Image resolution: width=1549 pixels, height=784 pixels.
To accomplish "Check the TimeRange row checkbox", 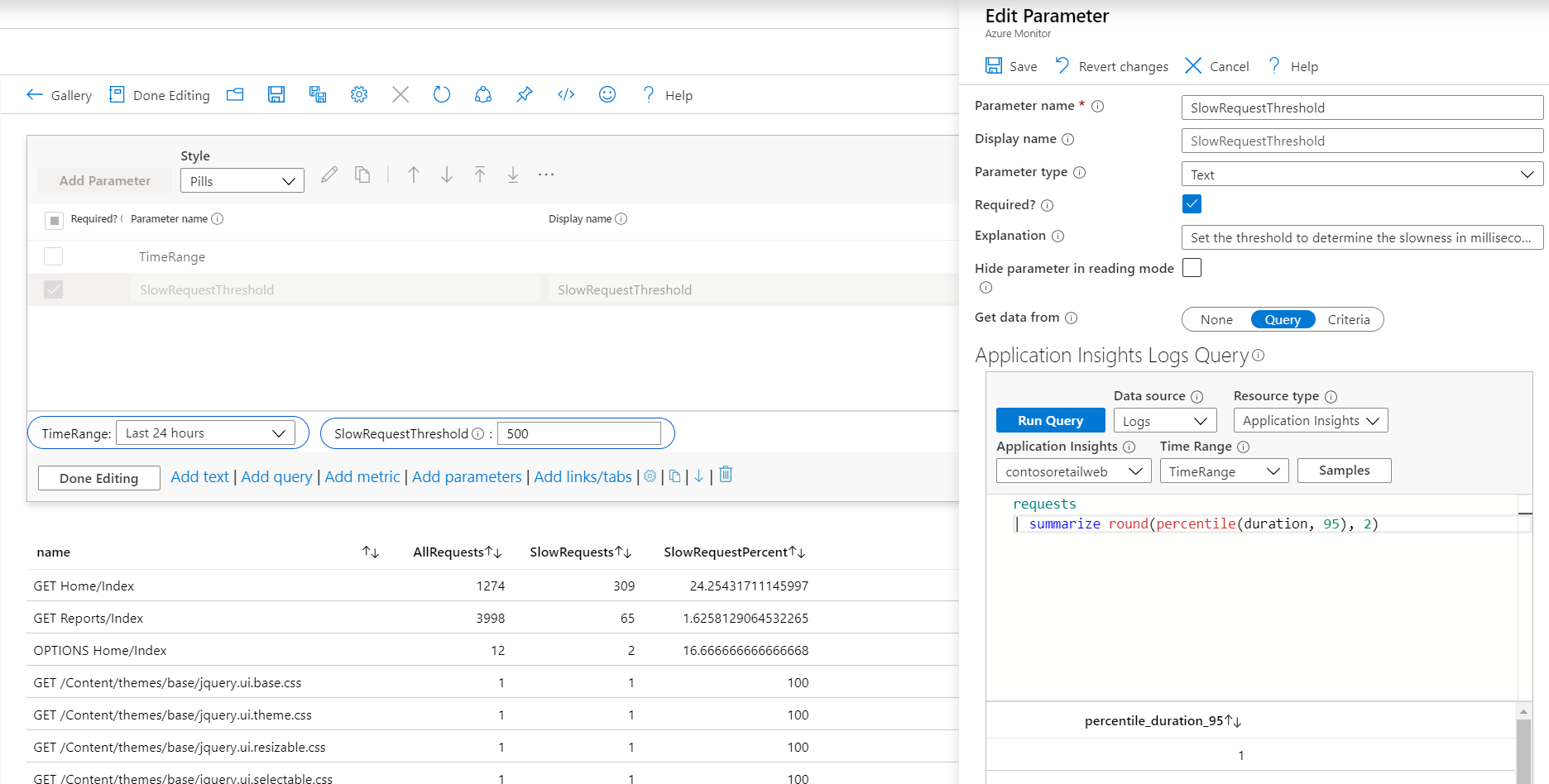I will (x=54, y=256).
